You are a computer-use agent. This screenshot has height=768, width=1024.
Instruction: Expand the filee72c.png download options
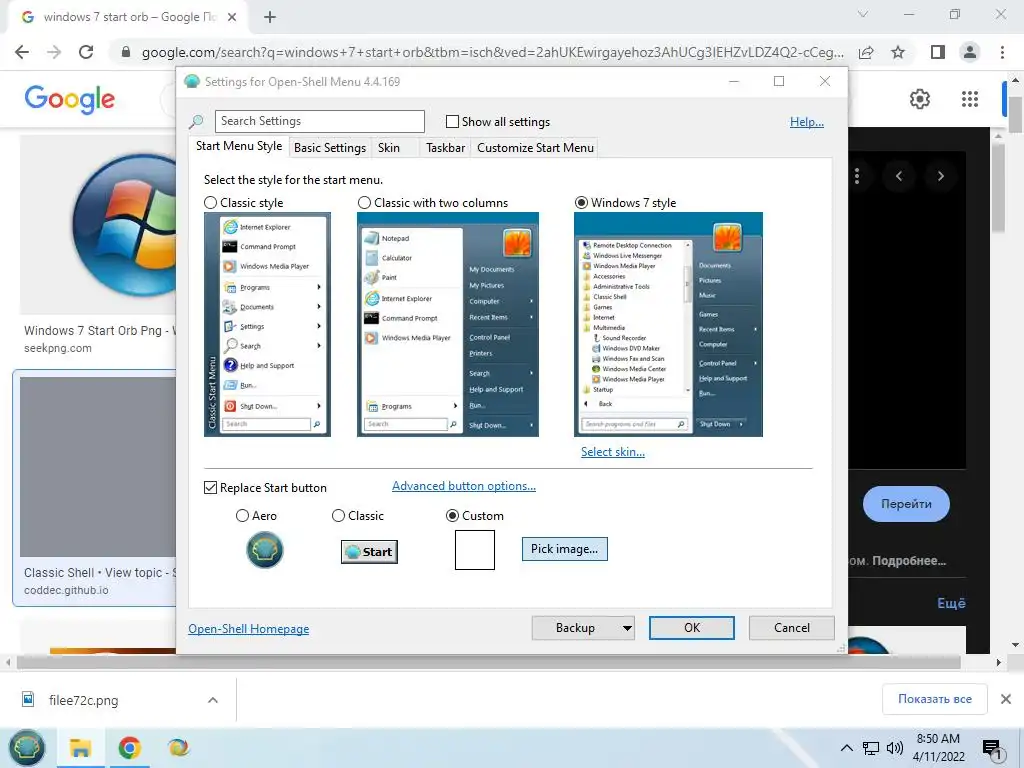(213, 700)
